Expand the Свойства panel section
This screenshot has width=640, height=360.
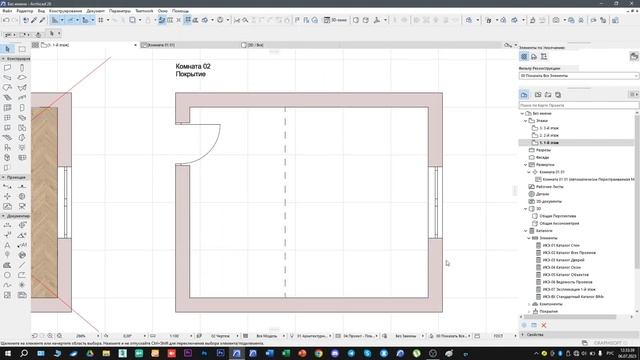pos(523,335)
